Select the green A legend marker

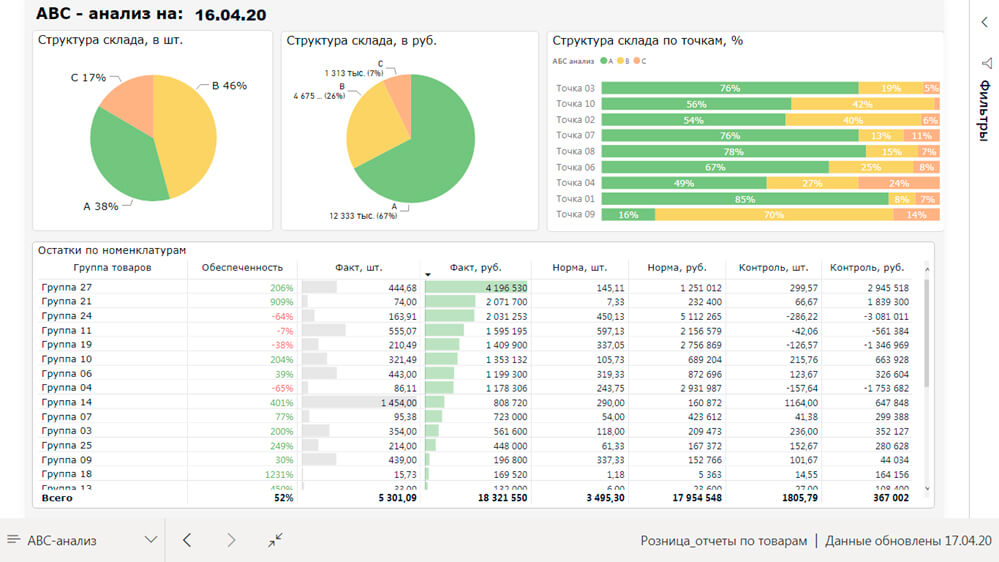click(x=603, y=61)
